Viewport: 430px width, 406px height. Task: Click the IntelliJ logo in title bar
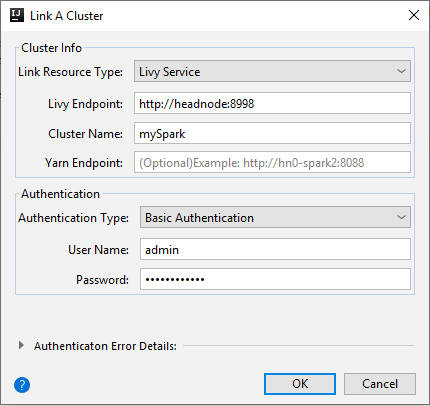pos(17,15)
